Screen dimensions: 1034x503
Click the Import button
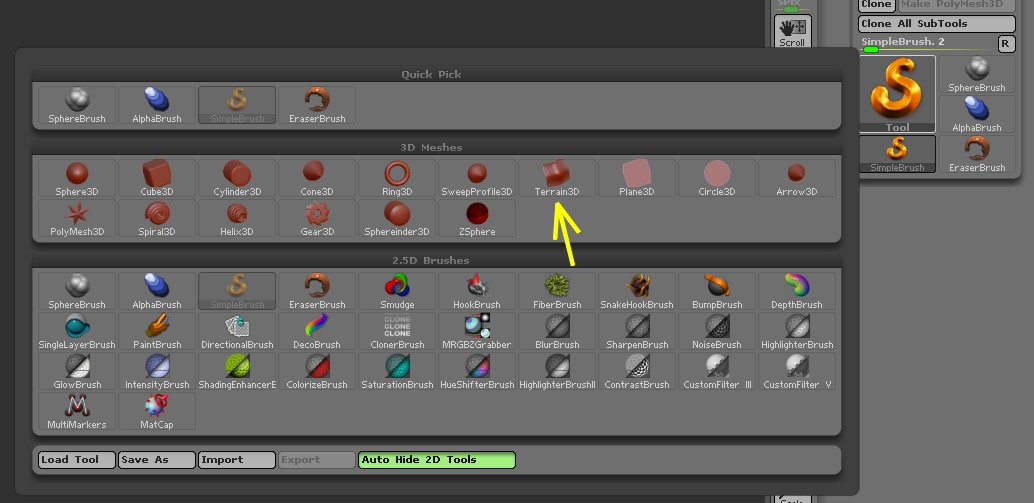point(237,460)
